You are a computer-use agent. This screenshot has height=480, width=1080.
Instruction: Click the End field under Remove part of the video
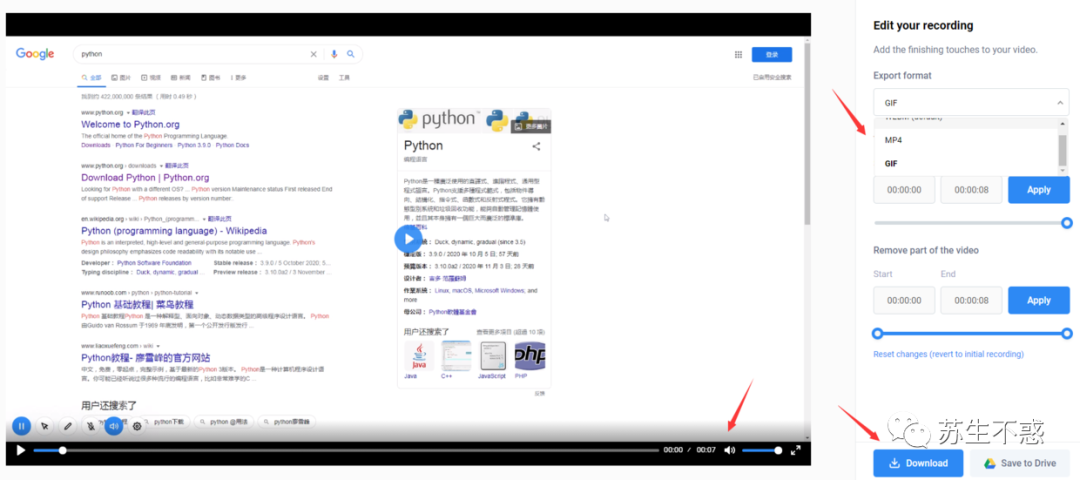[971, 300]
